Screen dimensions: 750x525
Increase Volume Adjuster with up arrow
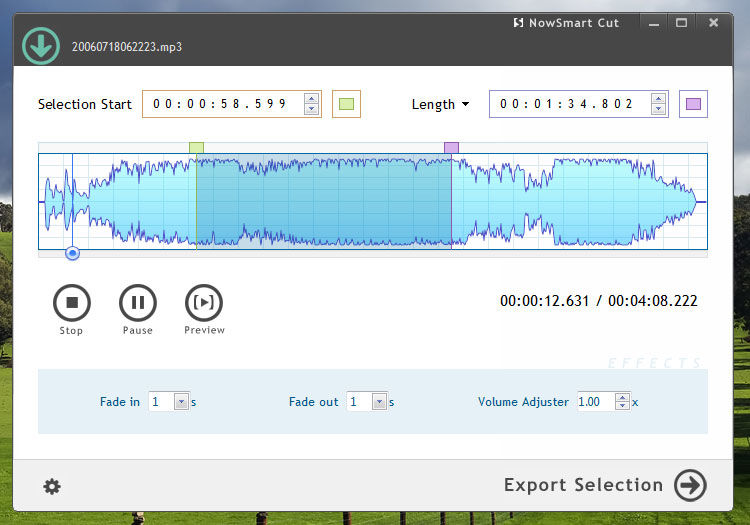tap(622, 397)
